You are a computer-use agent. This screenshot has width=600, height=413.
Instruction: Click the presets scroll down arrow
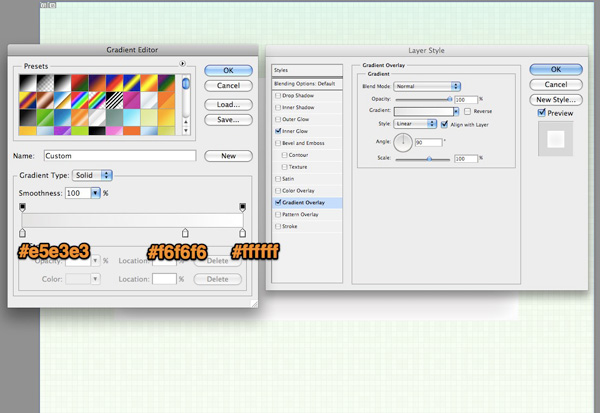[186, 131]
